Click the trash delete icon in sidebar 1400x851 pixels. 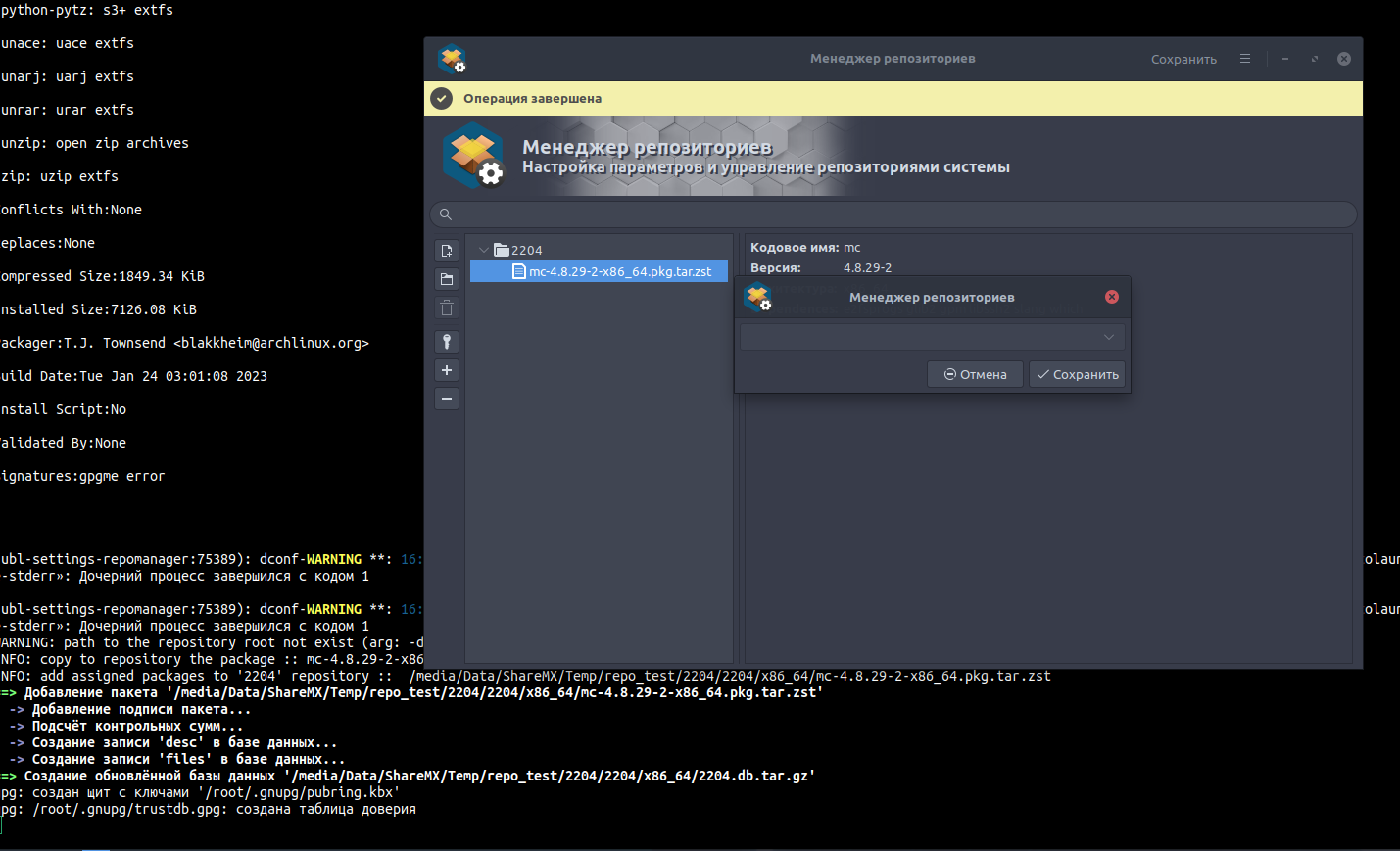447,308
